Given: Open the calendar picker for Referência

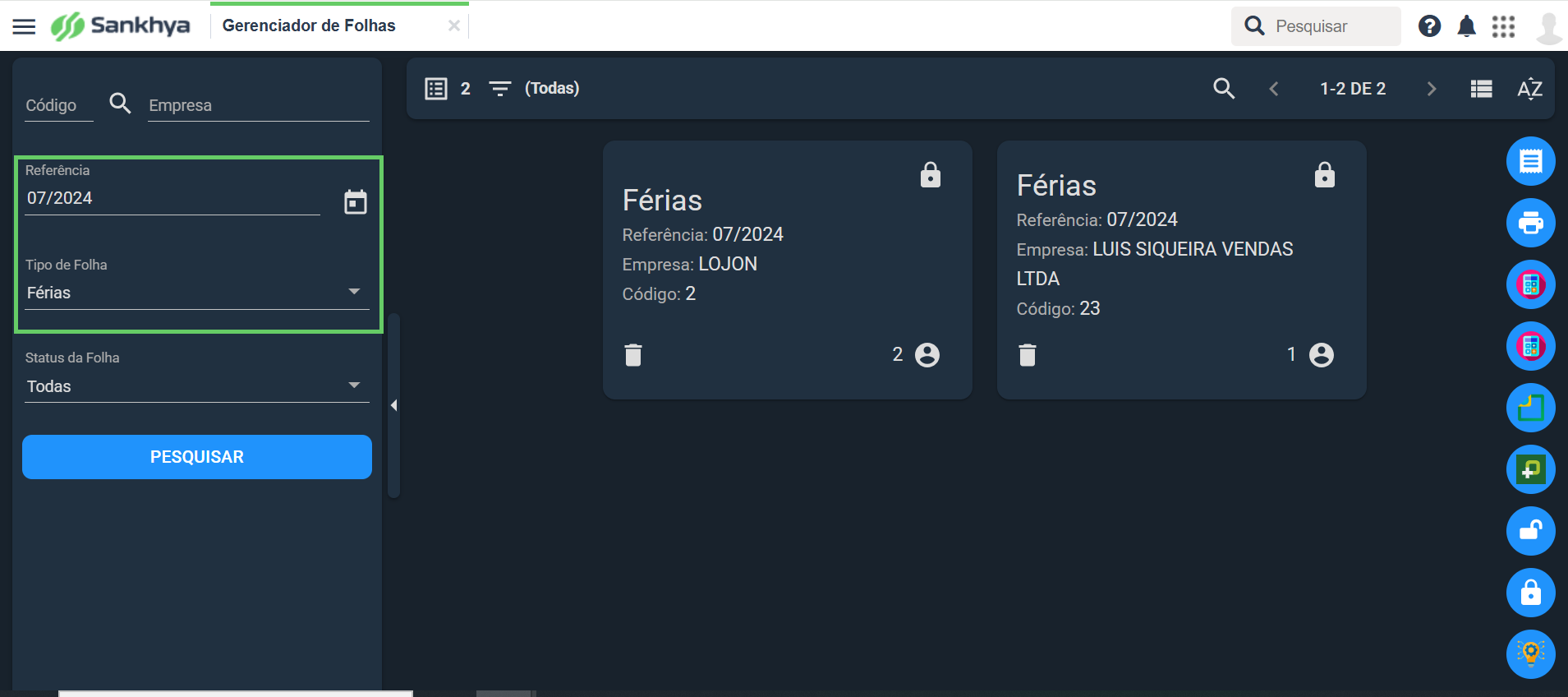Looking at the screenshot, I should tap(355, 201).
